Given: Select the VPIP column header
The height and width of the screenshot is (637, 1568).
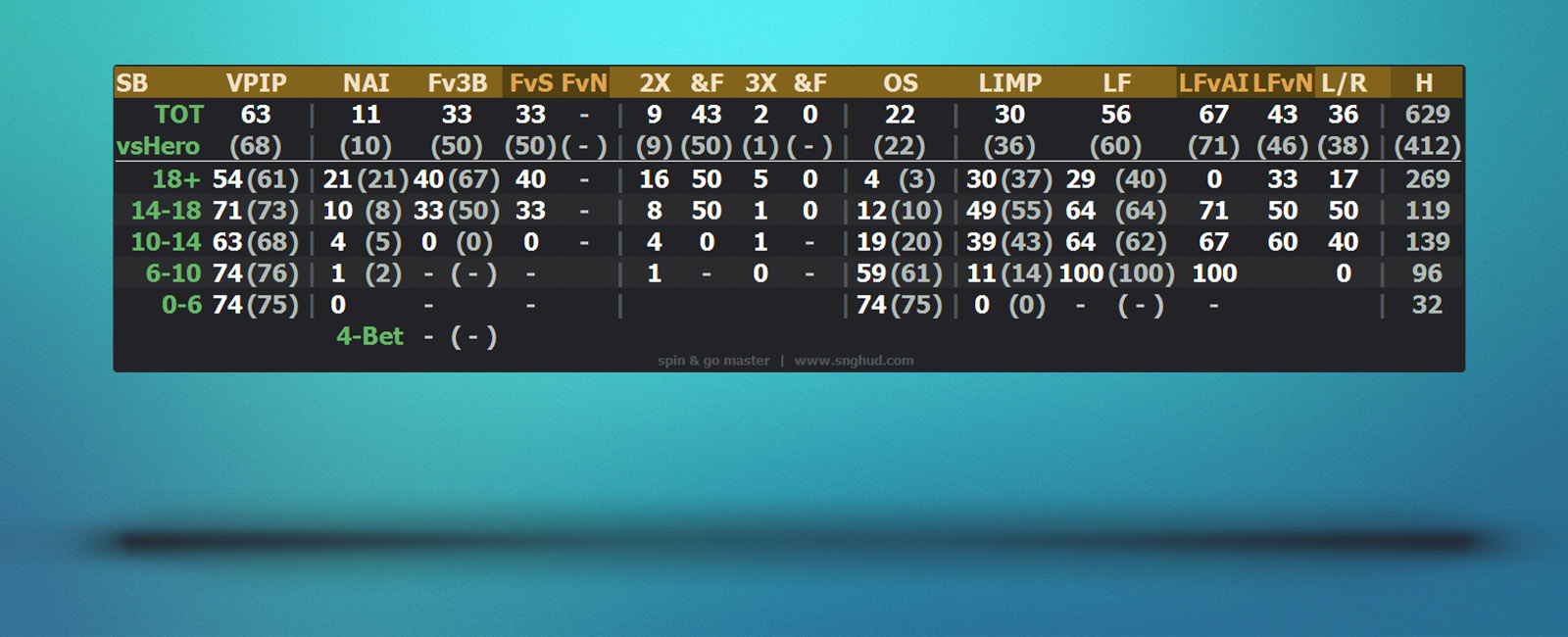Looking at the screenshot, I should [x=256, y=83].
